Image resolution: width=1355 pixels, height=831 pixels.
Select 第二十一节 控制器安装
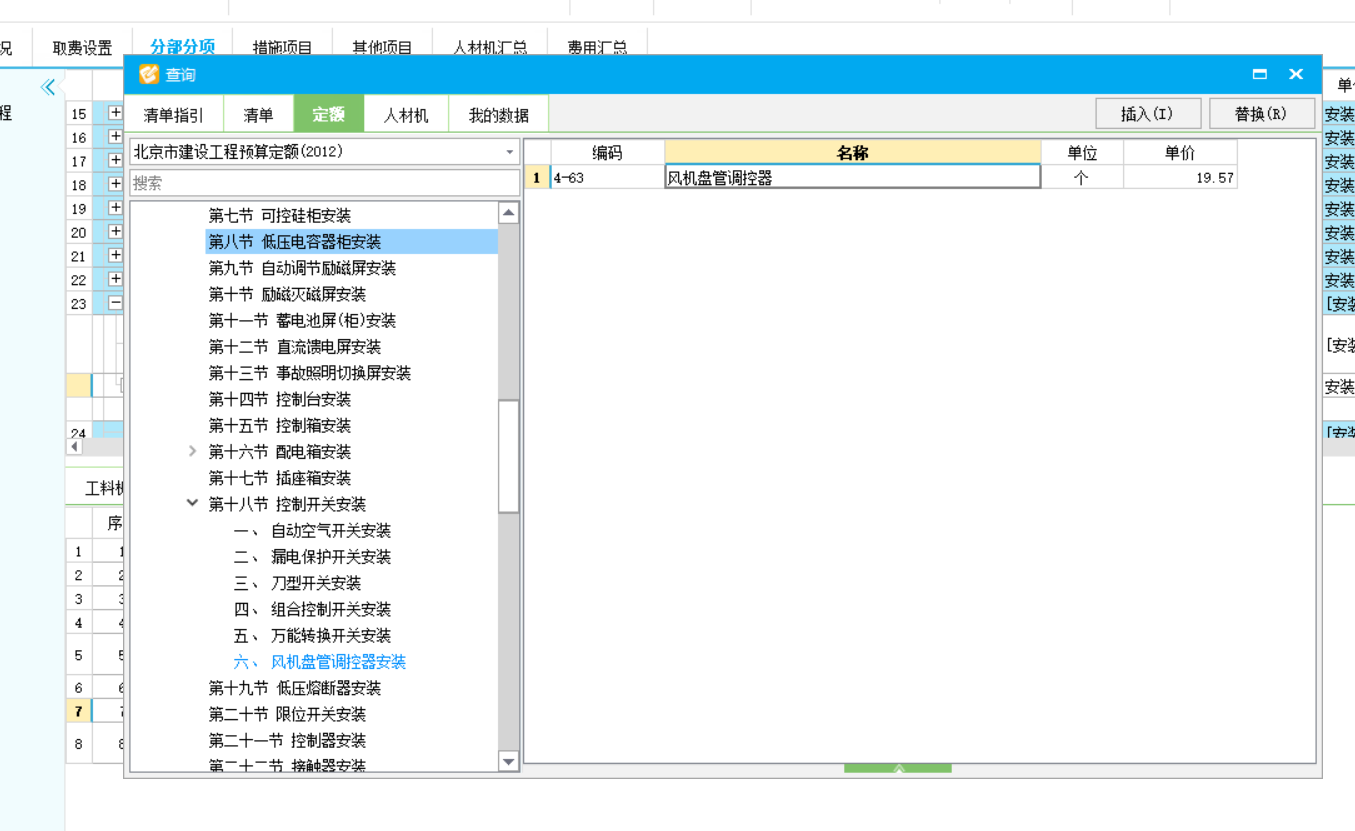[x=287, y=741]
